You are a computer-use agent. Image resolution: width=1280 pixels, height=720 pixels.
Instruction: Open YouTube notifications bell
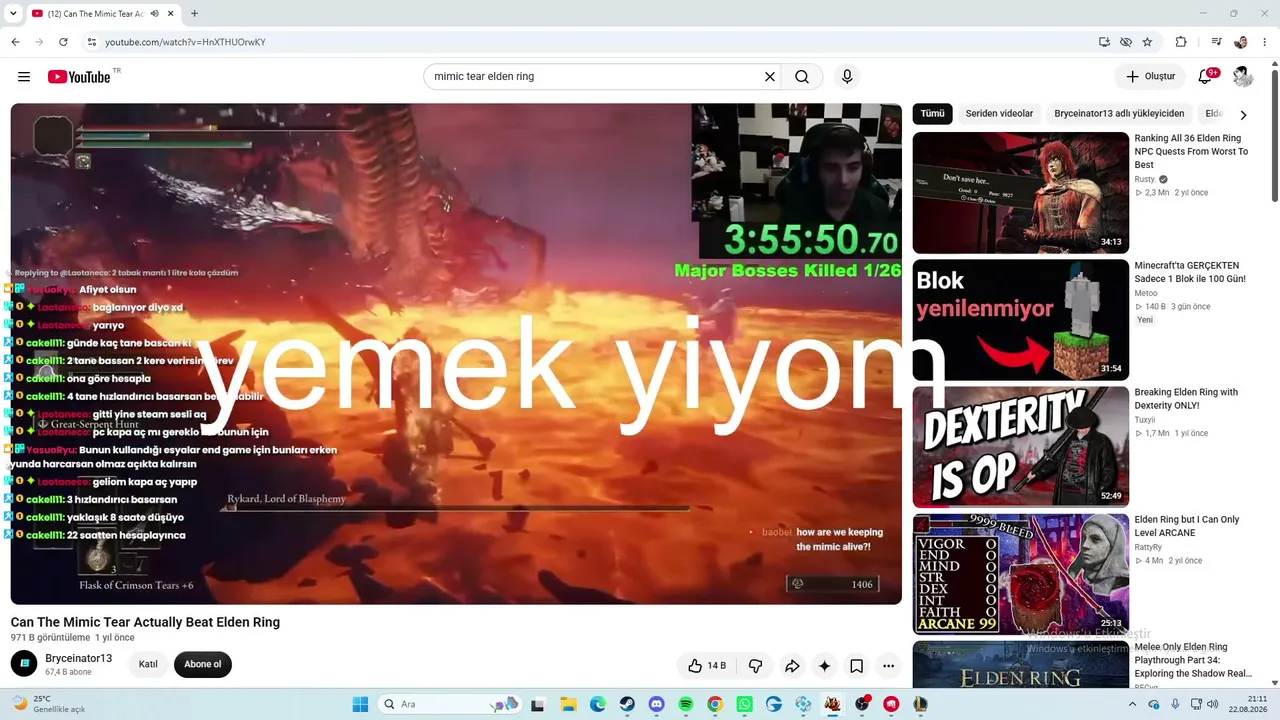[x=1206, y=77]
